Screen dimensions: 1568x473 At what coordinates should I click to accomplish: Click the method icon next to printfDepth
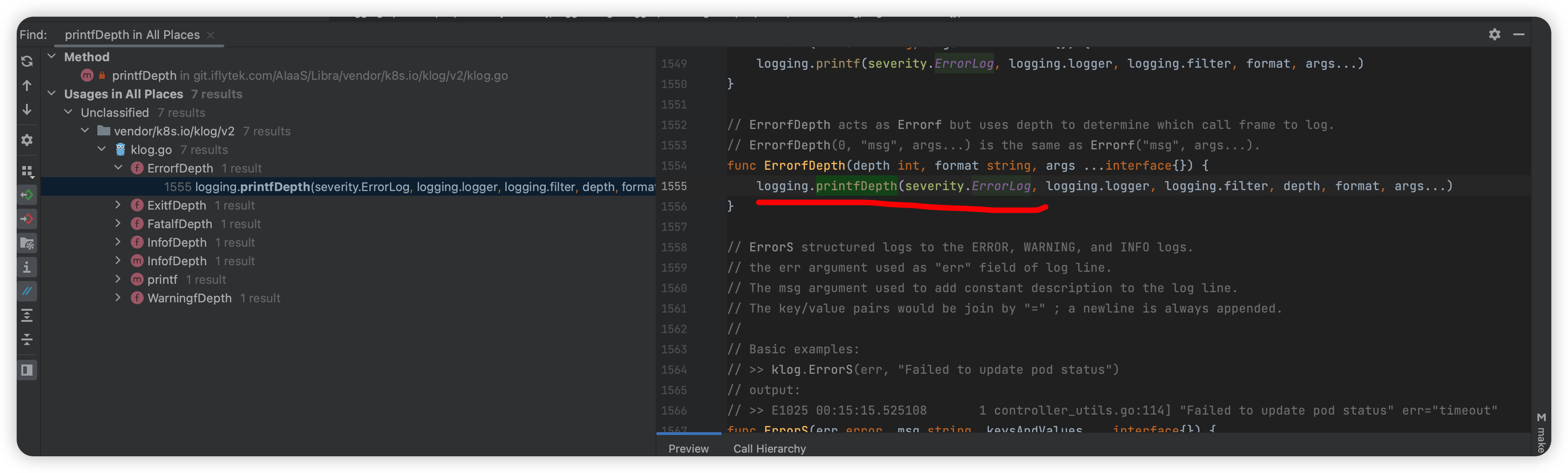(87, 76)
